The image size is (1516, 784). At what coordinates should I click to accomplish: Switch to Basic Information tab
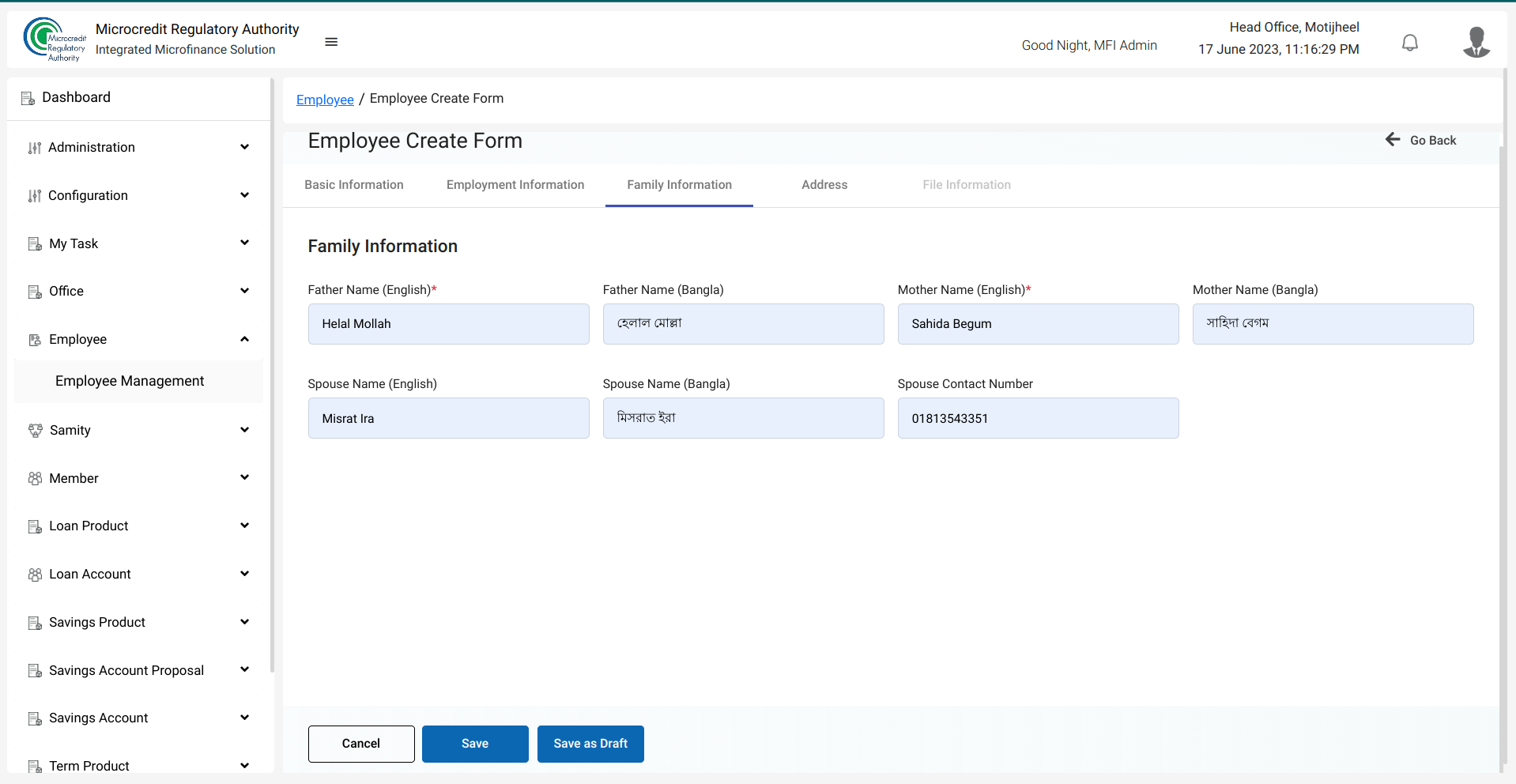[354, 185]
